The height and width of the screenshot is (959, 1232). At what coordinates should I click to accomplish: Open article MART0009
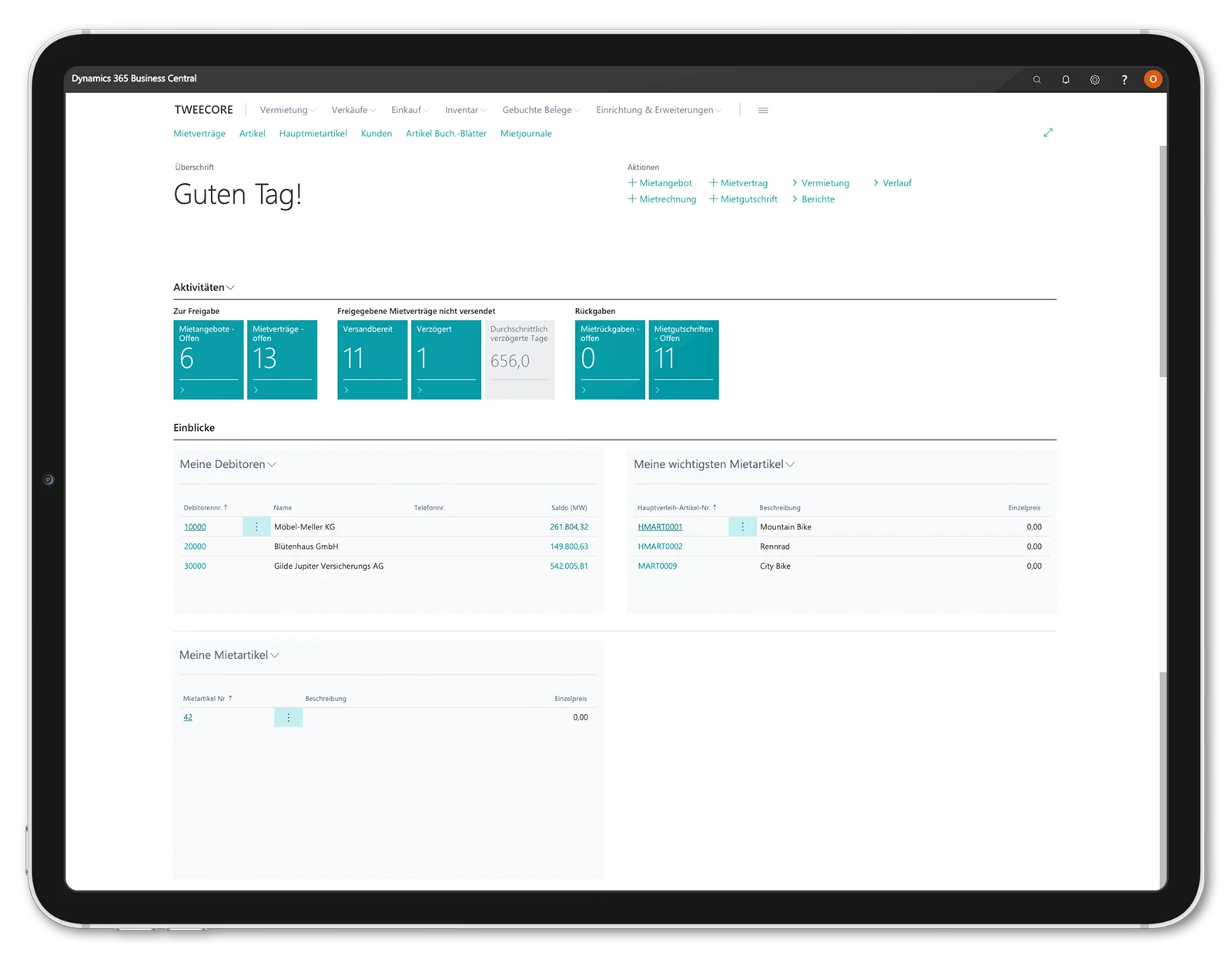658,566
